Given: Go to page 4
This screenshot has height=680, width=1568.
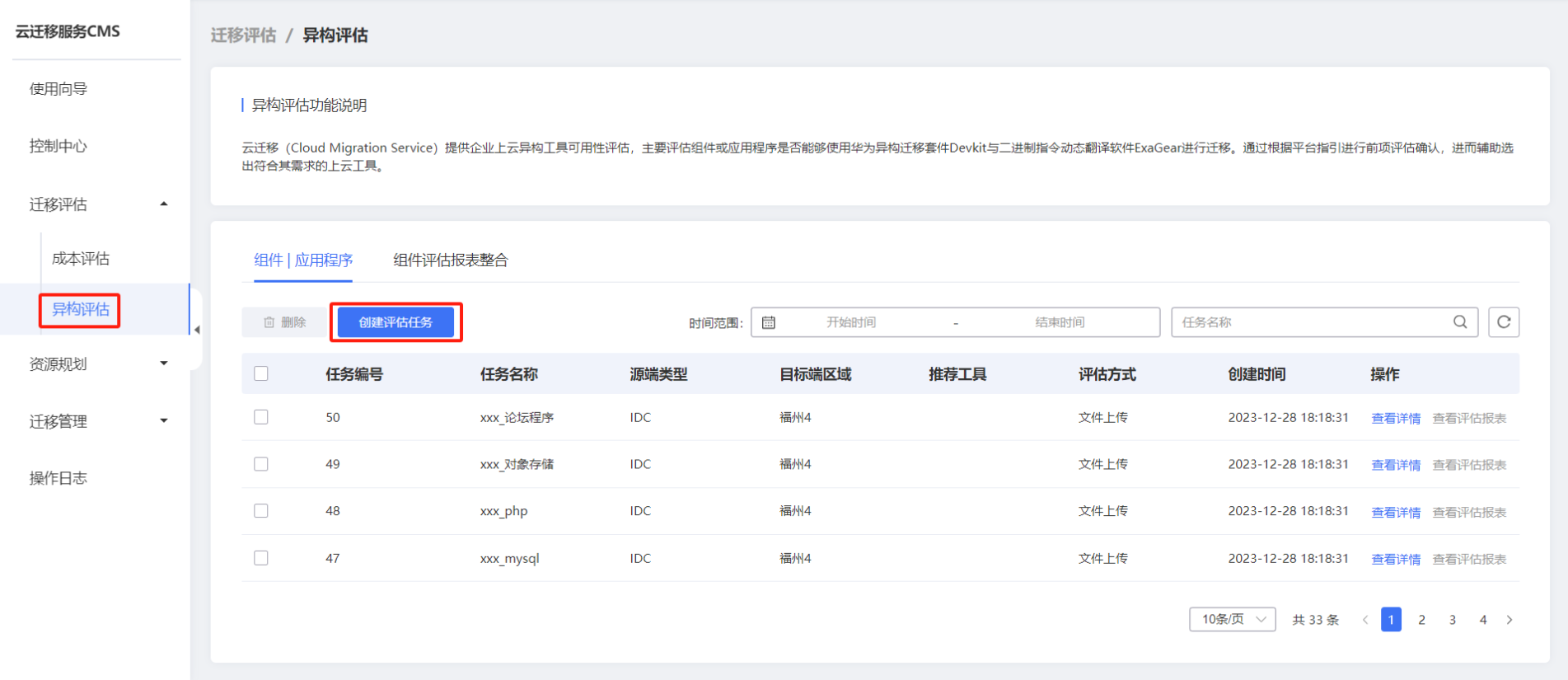Looking at the screenshot, I should tap(1483, 620).
